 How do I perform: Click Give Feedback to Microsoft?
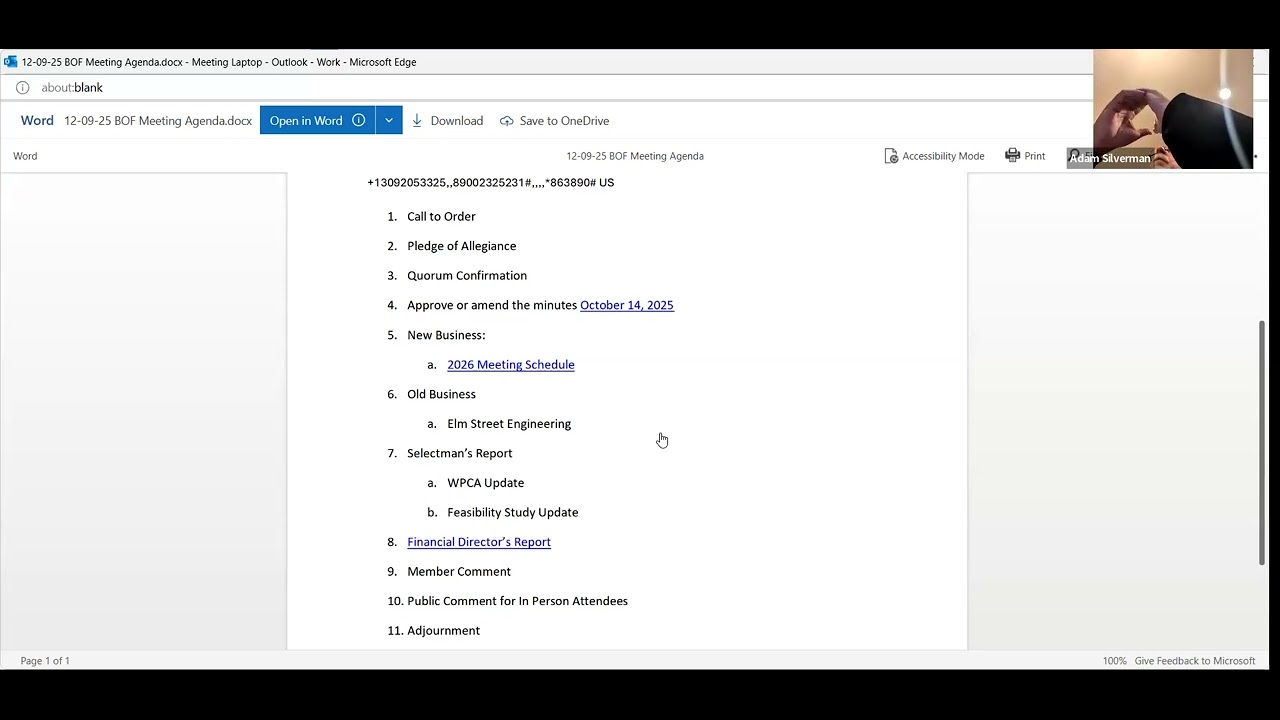(x=1194, y=661)
